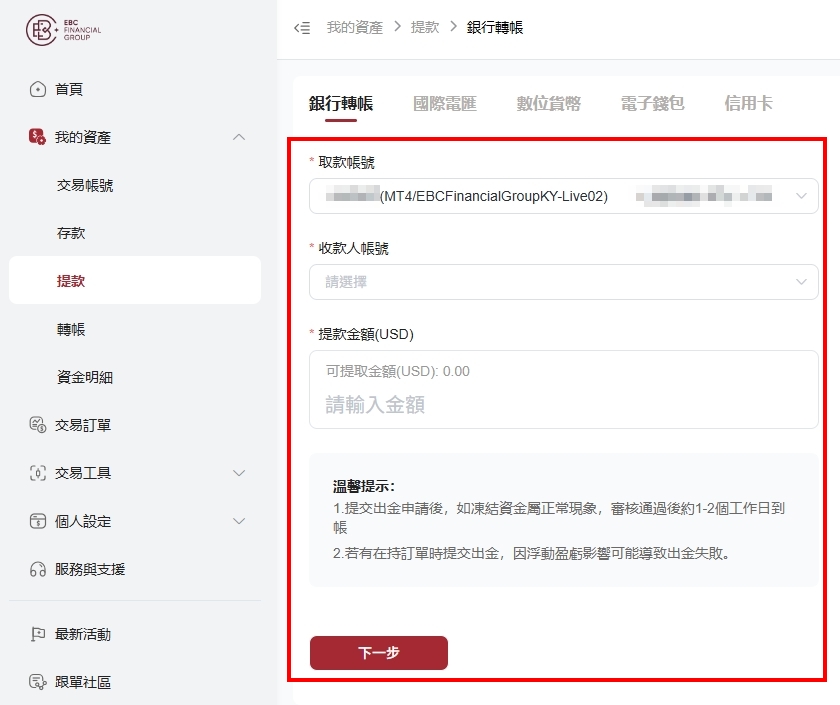Click the 跟單社區 icon in sidebar
Image resolution: width=840 pixels, height=705 pixels.
click(38, 682)
